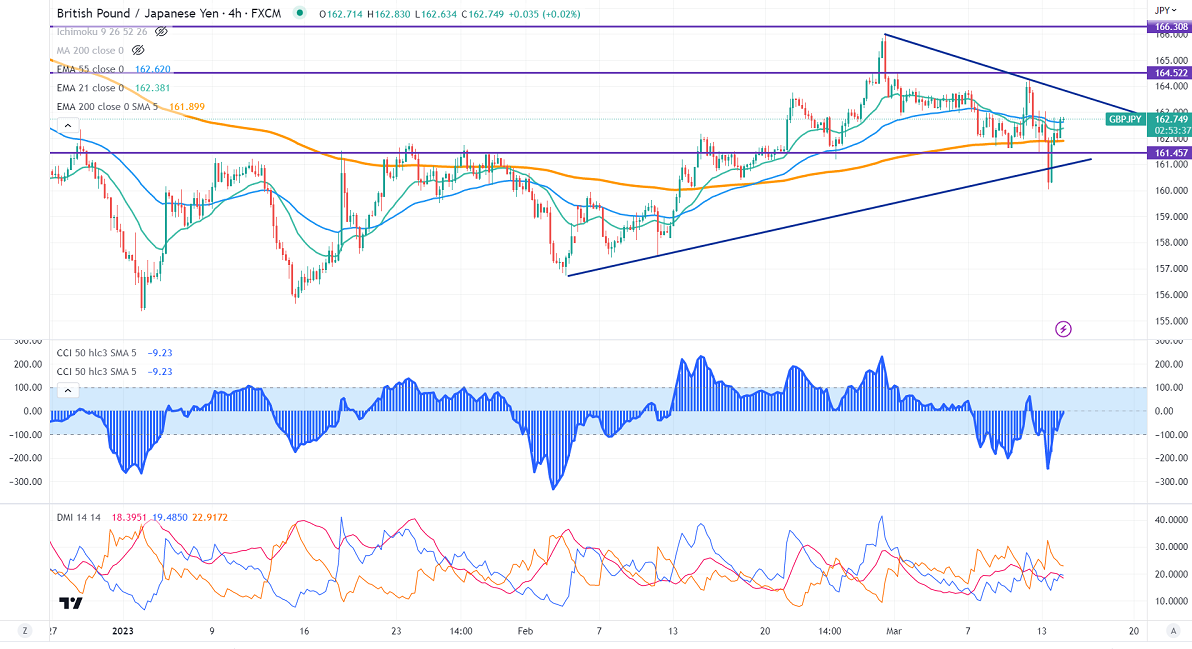Click the purple lightning bolt replay icon
Viewport: 1192px width, 649px height.
point(1063,328)
